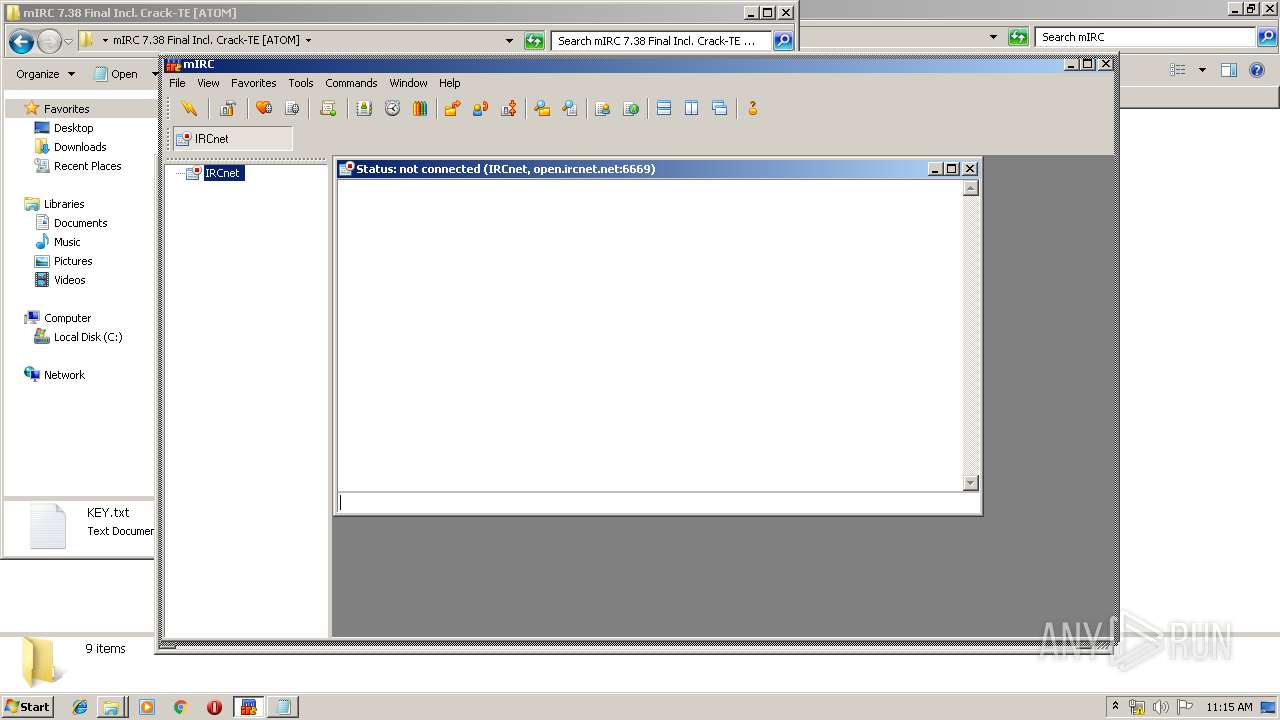This screenshot has height=720, width=1280.
Task: Open Recent Places in sidebar
Action: [87, 166]
